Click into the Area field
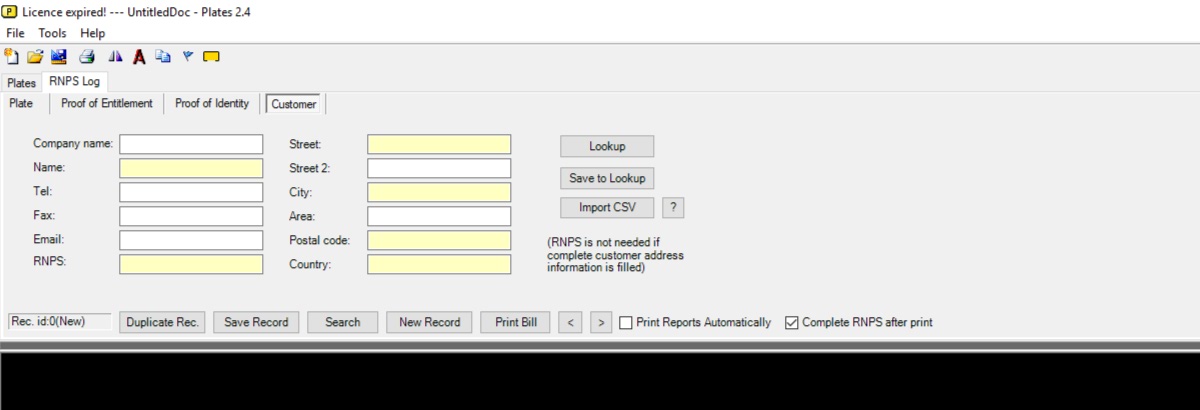The width and height of the screenshot is (1200, 410). click(x=439, y=216)
